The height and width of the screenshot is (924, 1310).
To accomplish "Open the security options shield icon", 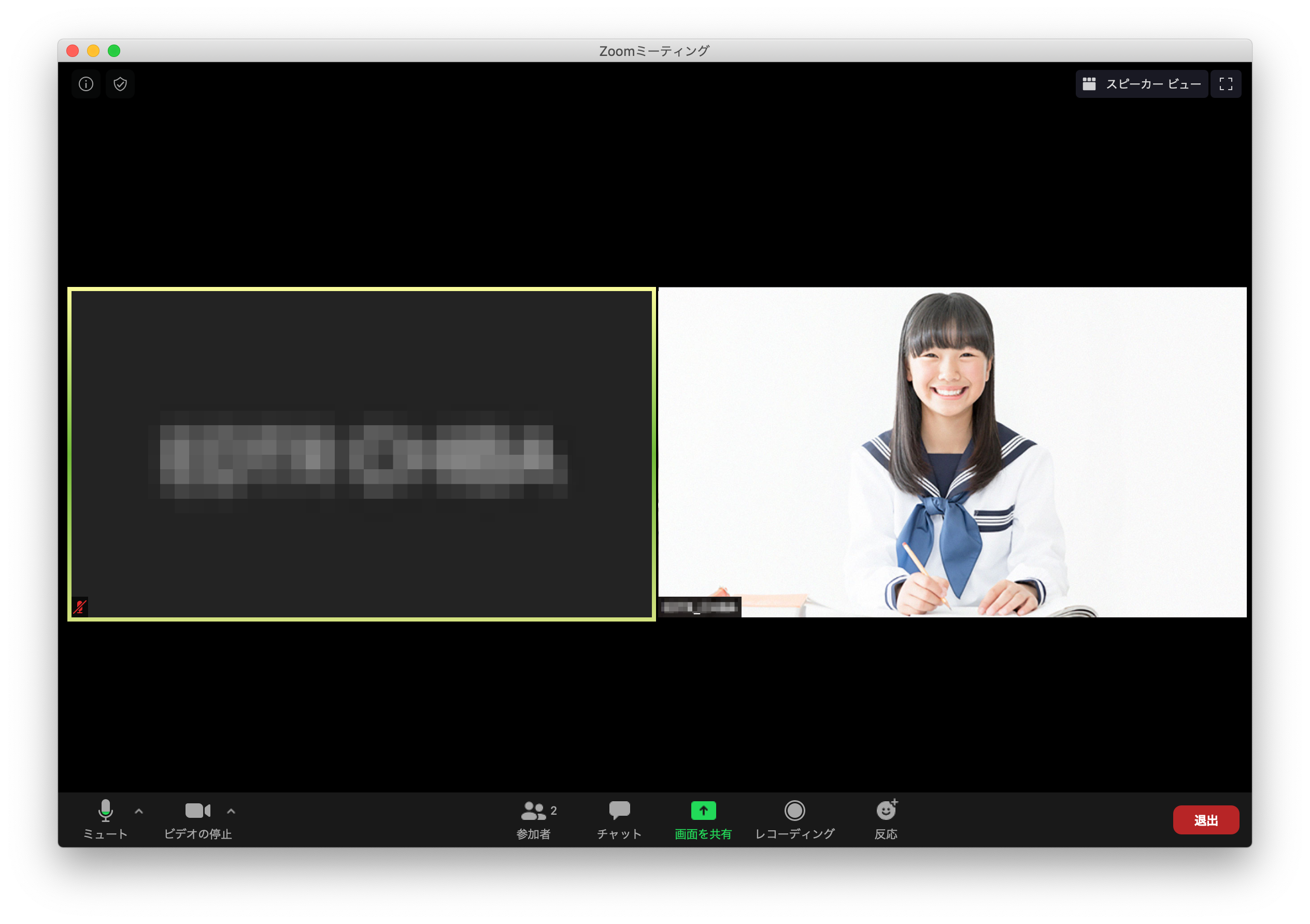I will pos(120,83).
